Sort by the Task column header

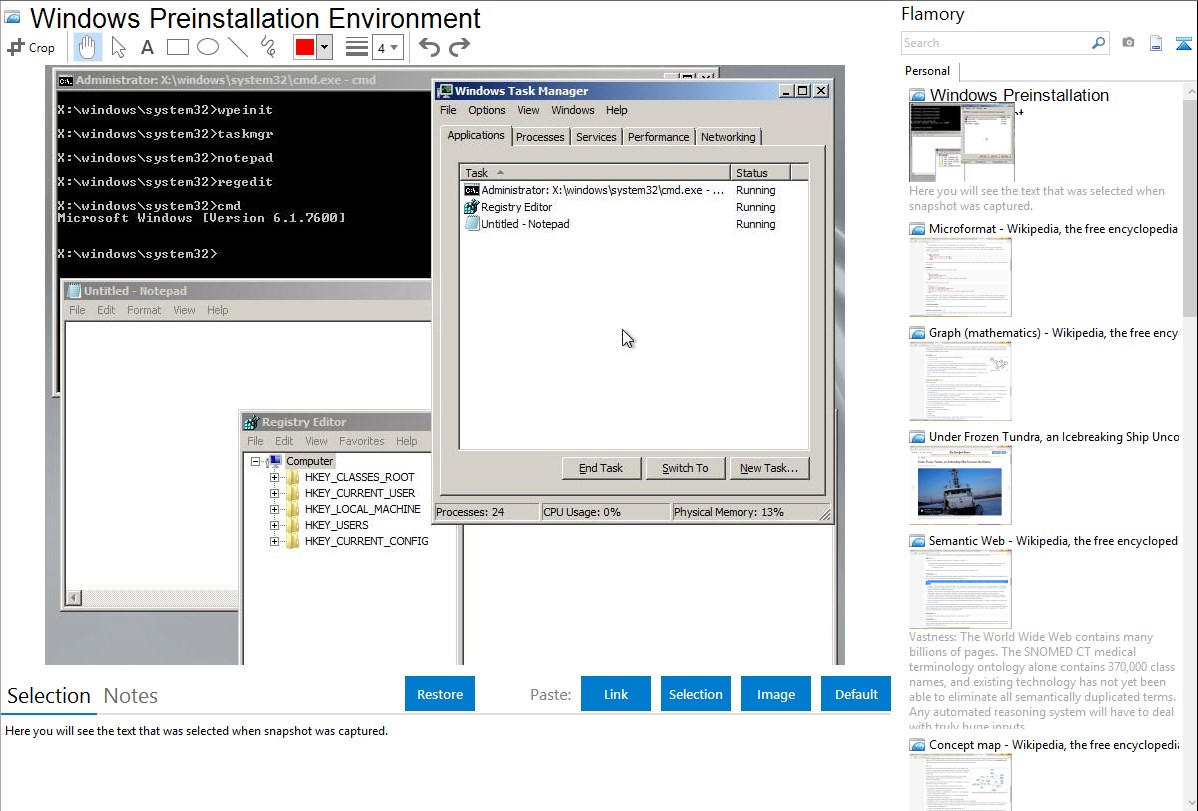pos(594,173)
